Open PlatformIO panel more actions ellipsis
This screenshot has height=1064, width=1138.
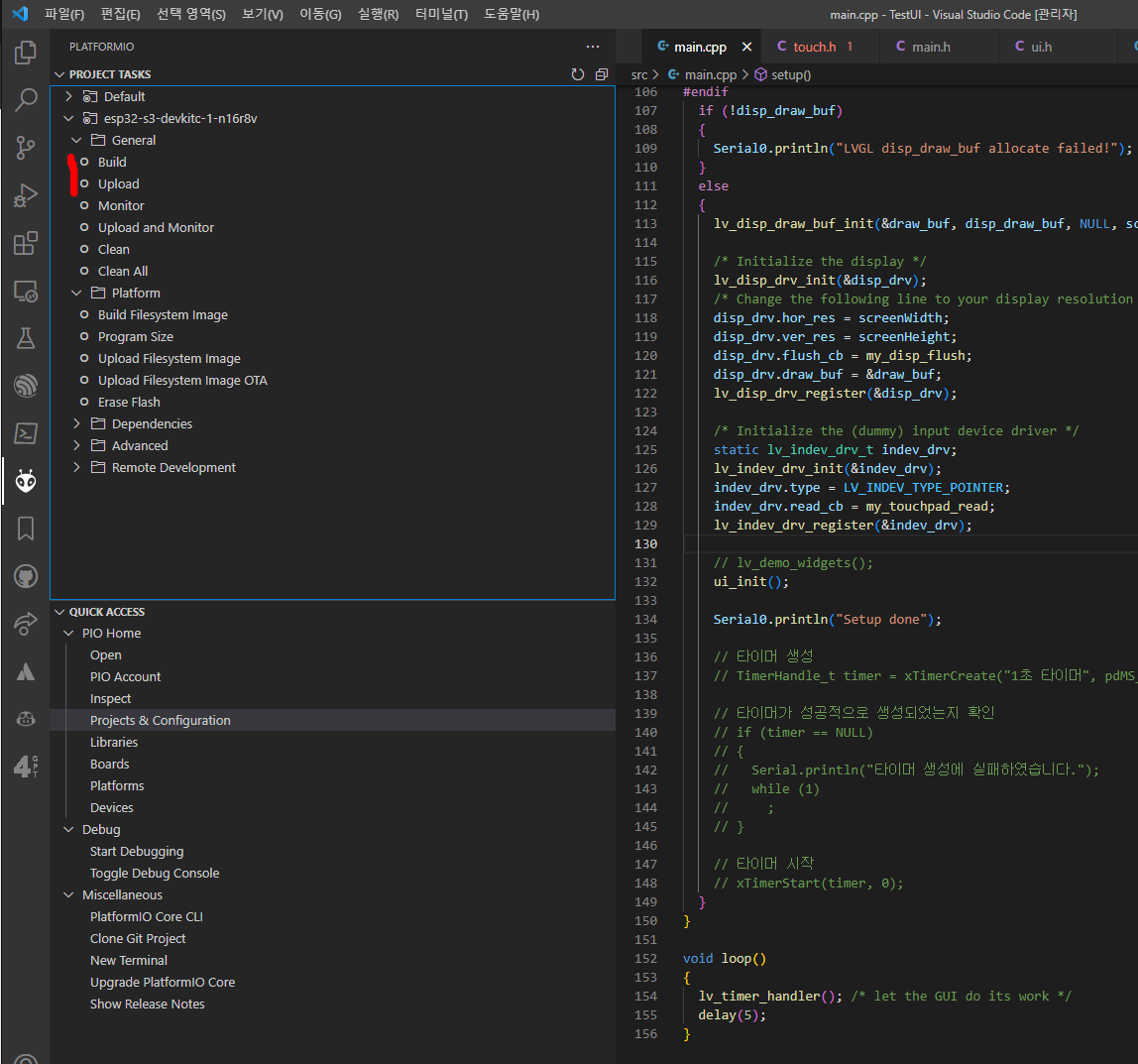tap(593, 47)
